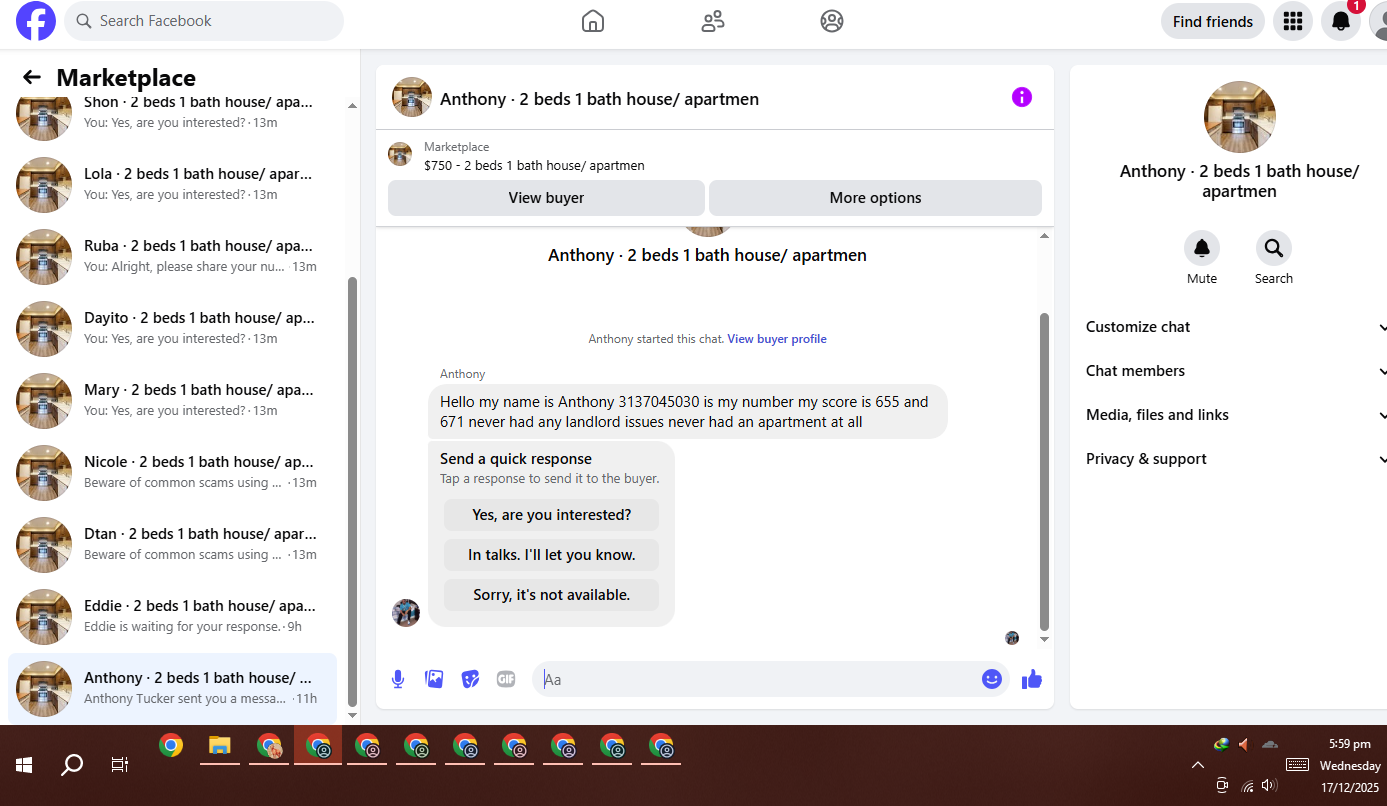Open Mary's 2 beds conversation
Viewport: 1387px width, 806px height.
[x=172, y=401]
